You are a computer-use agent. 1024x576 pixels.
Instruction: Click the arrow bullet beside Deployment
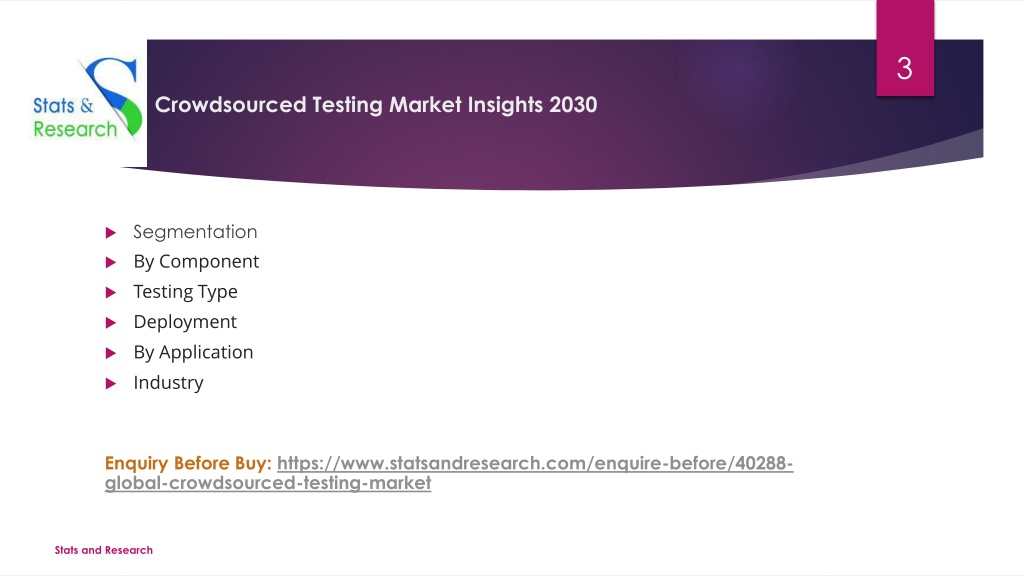point(110,323)
